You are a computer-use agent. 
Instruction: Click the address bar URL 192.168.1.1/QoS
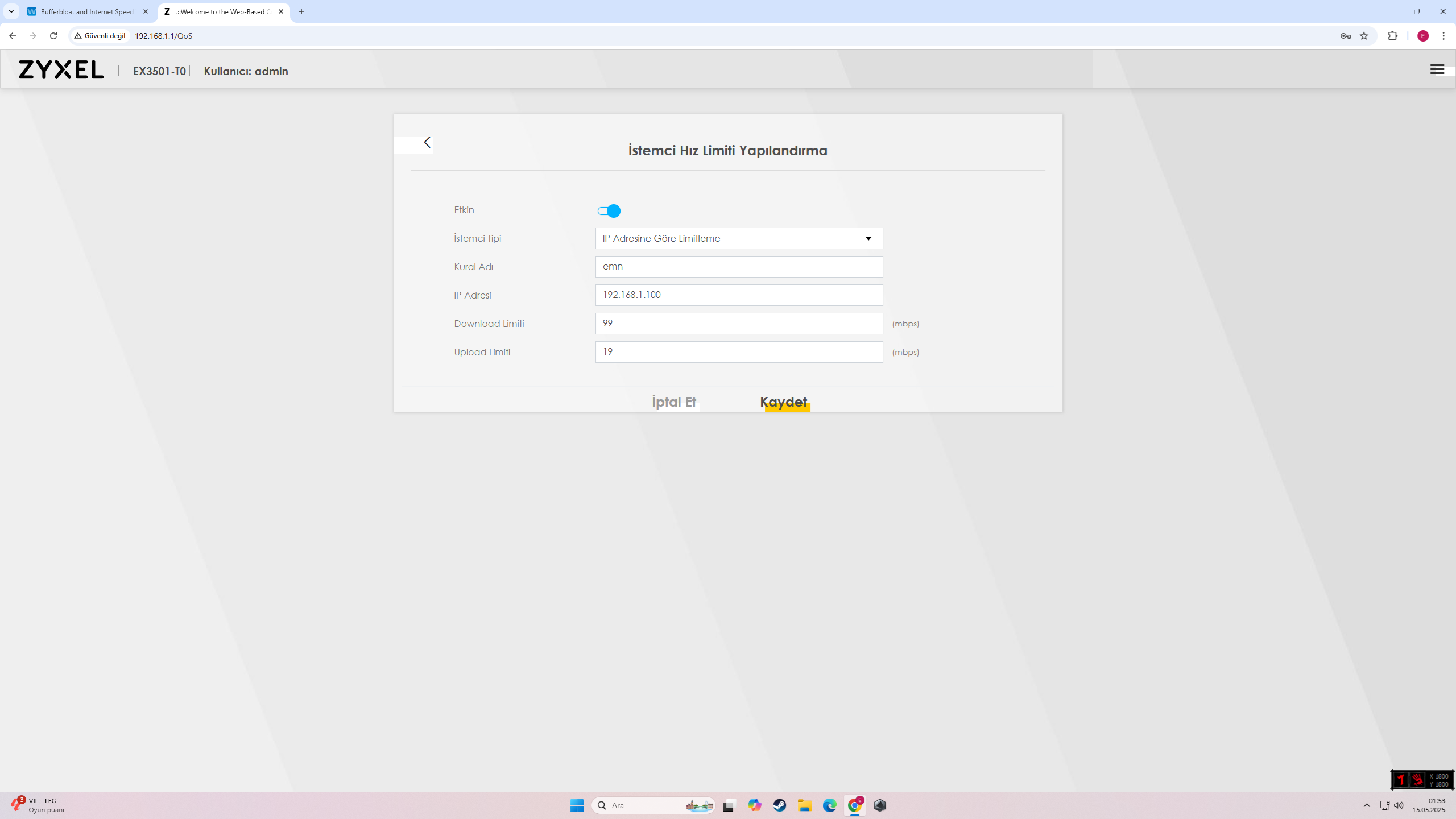point(164,36)
